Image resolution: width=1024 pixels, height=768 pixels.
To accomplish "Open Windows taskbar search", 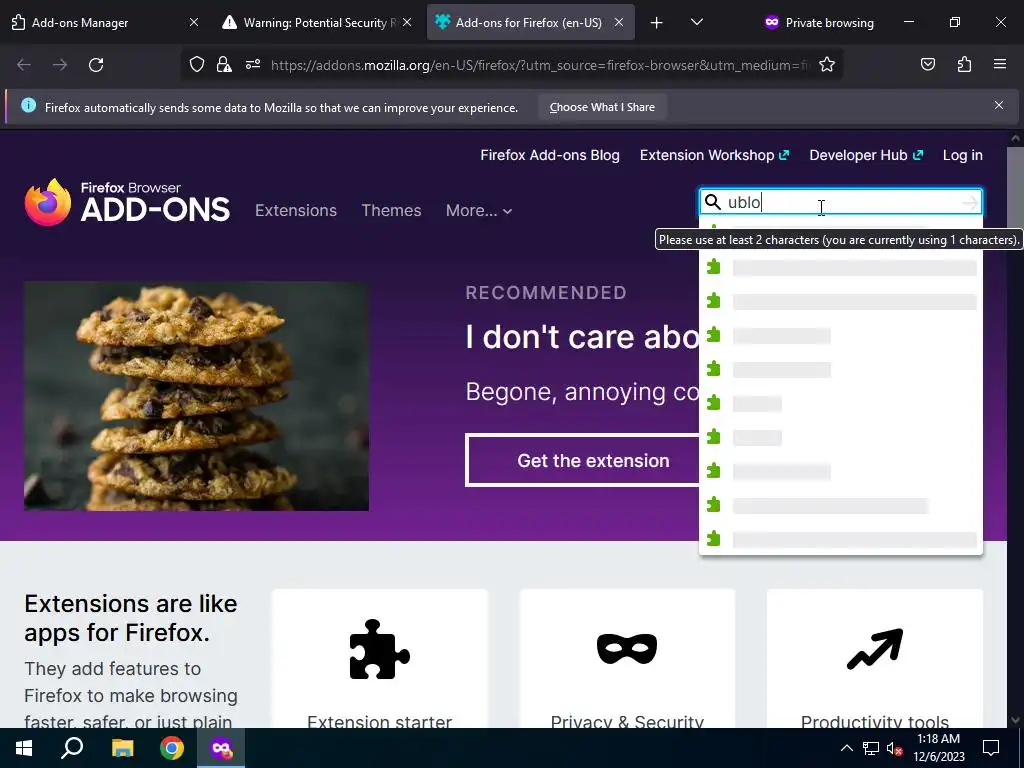I will coord(72,748).
